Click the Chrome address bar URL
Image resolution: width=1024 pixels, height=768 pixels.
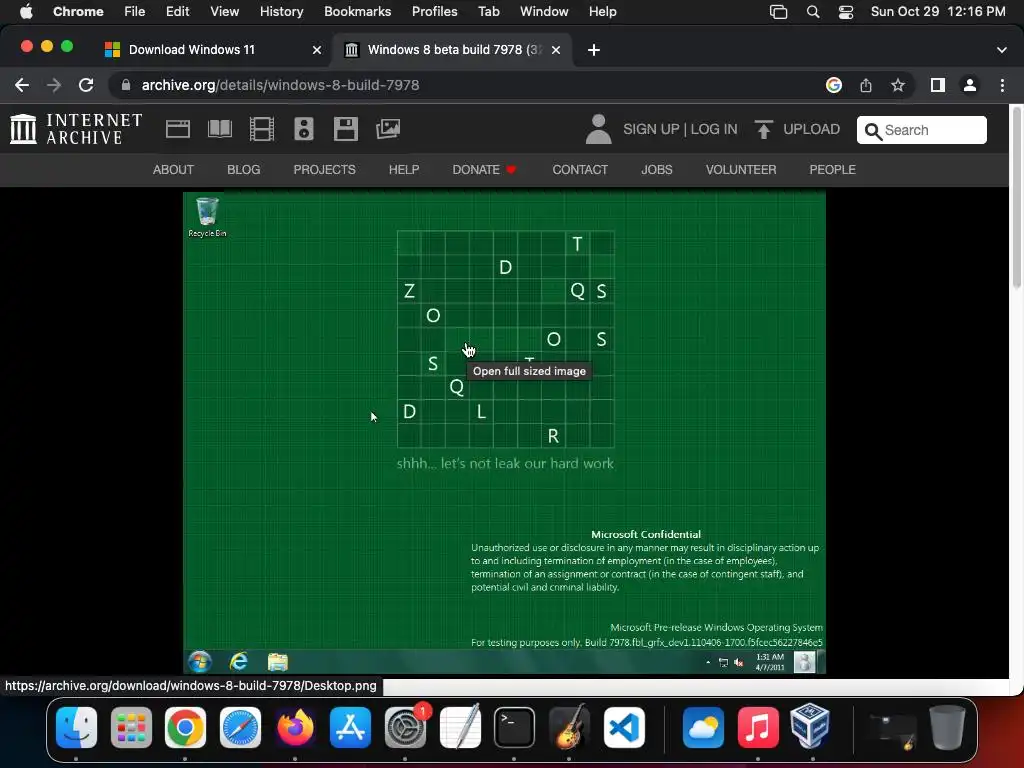tap(280, 85)
